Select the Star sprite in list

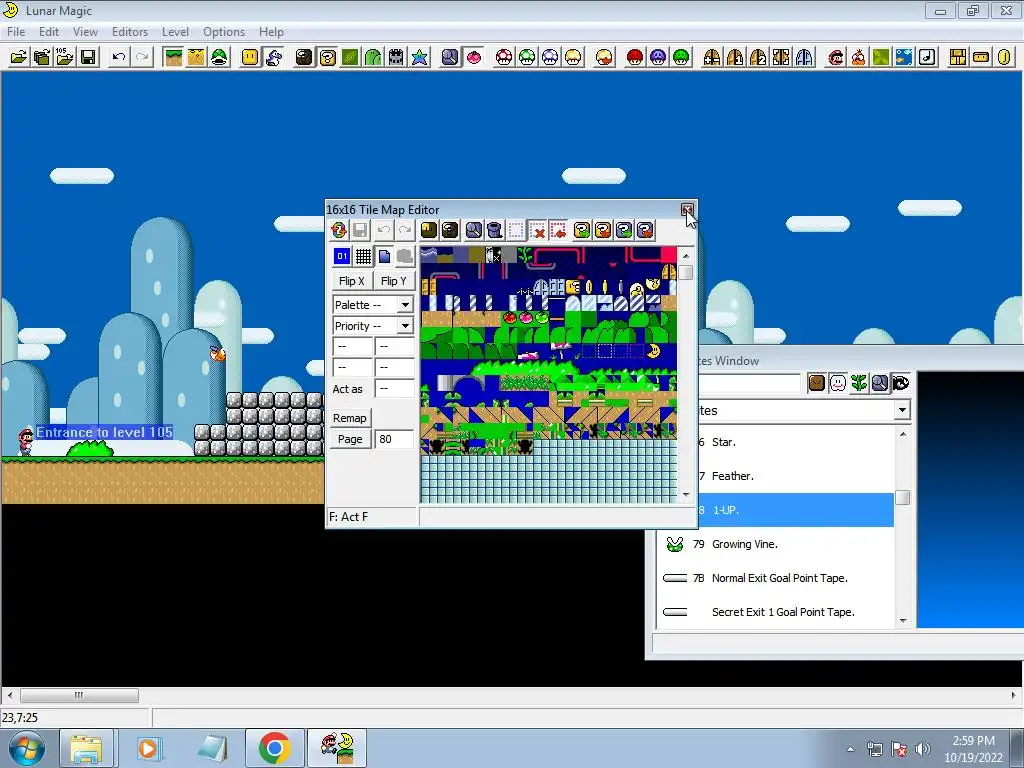click(775, 442)
